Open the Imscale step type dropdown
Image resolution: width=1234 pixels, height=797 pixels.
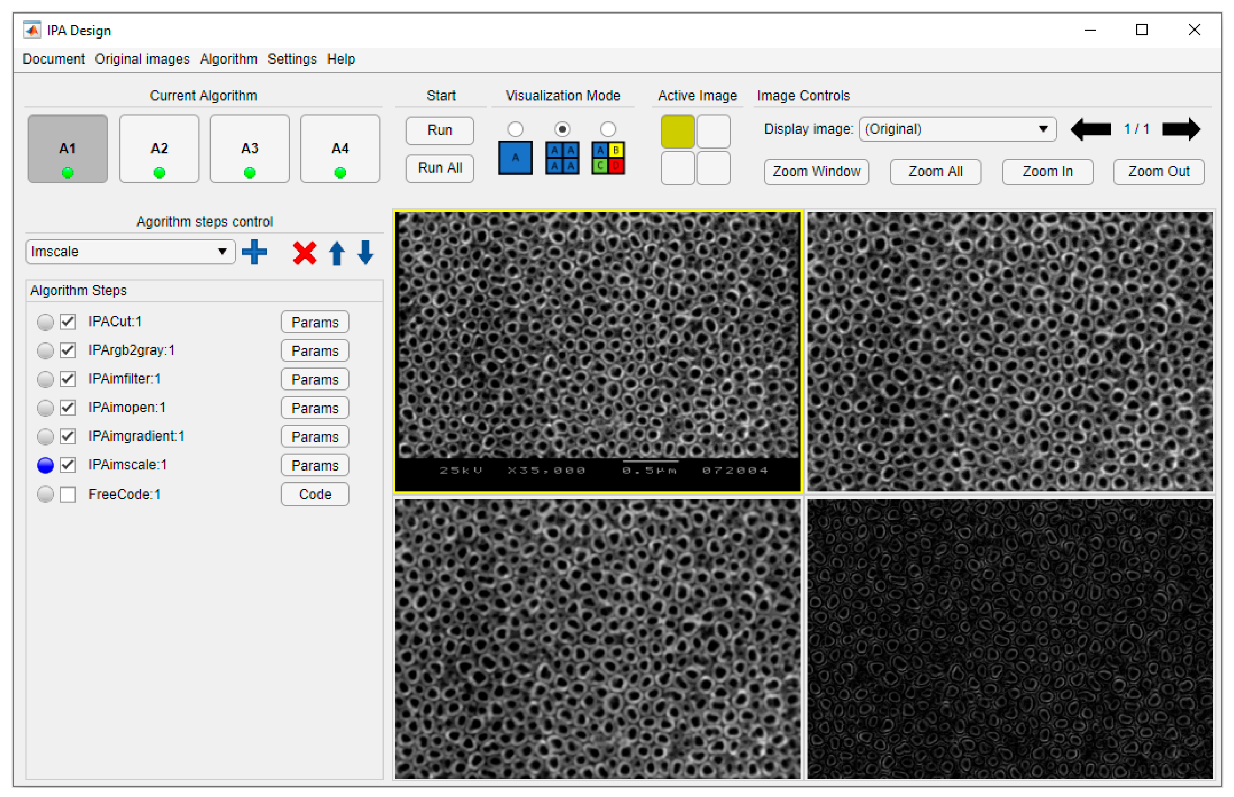(x=130, y=252)
